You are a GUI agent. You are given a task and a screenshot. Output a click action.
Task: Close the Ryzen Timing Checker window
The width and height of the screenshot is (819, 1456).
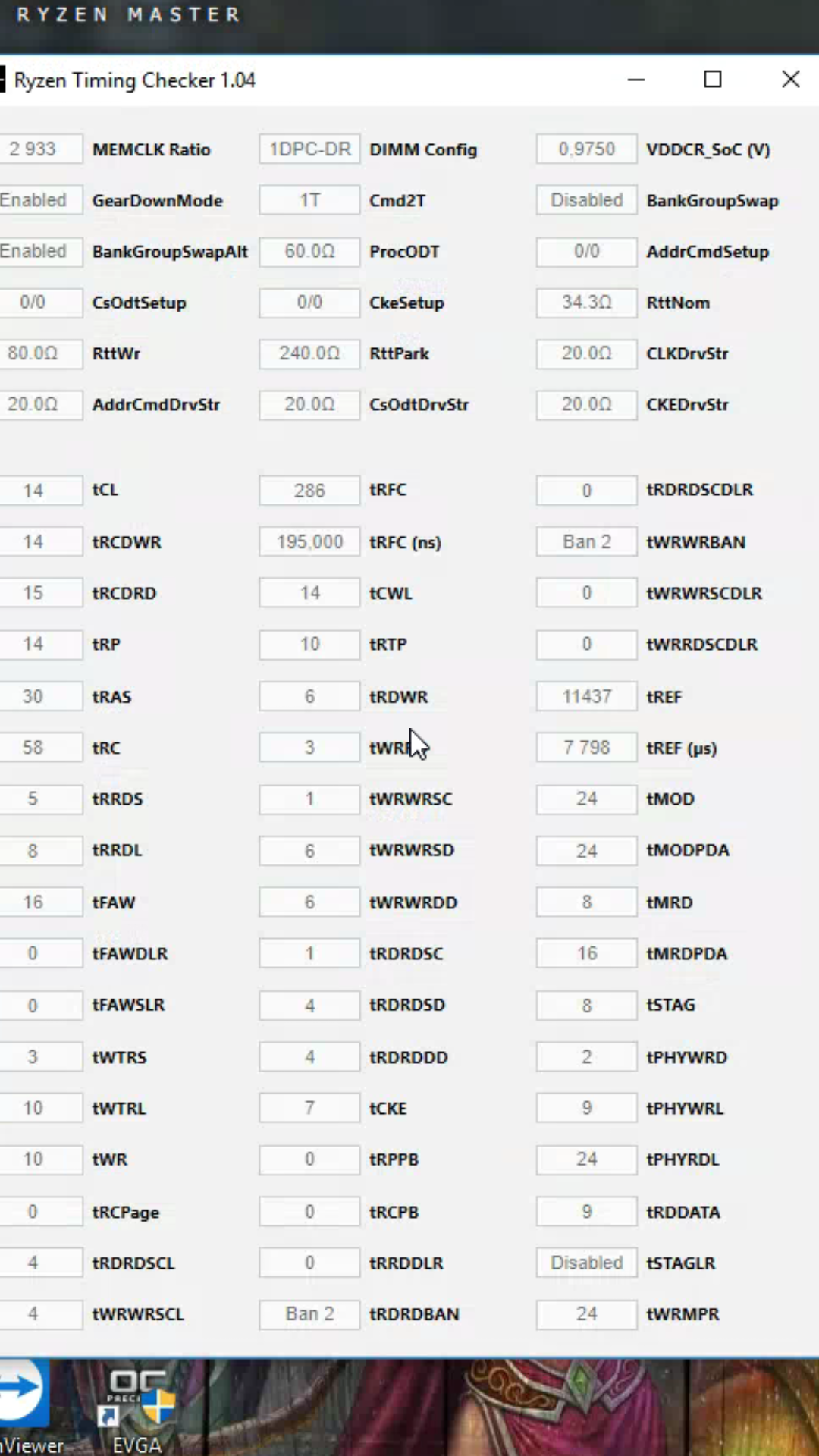click(790, 80)
